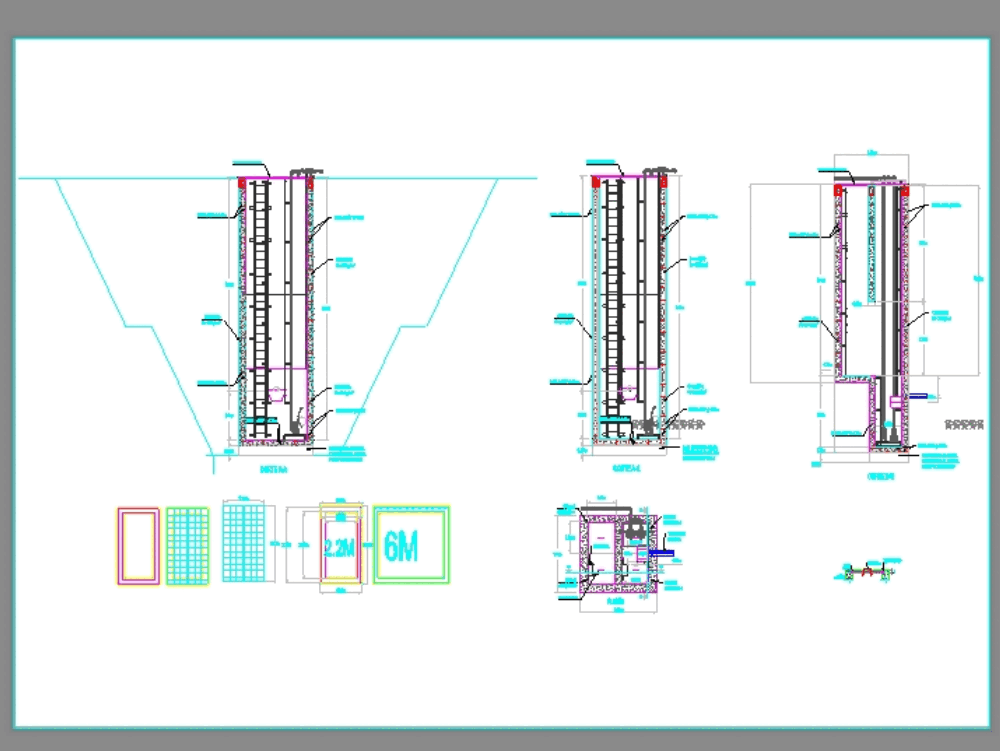Click the red anchor marker atop the left section
Viewport: 1000px width, 751px height.
[240, 180]
